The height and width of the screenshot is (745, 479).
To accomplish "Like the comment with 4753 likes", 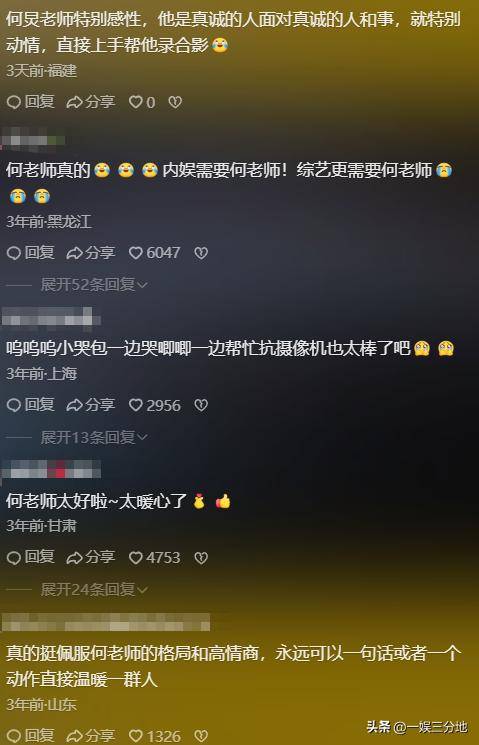I will pyautogui.click(x=154, y=557).
